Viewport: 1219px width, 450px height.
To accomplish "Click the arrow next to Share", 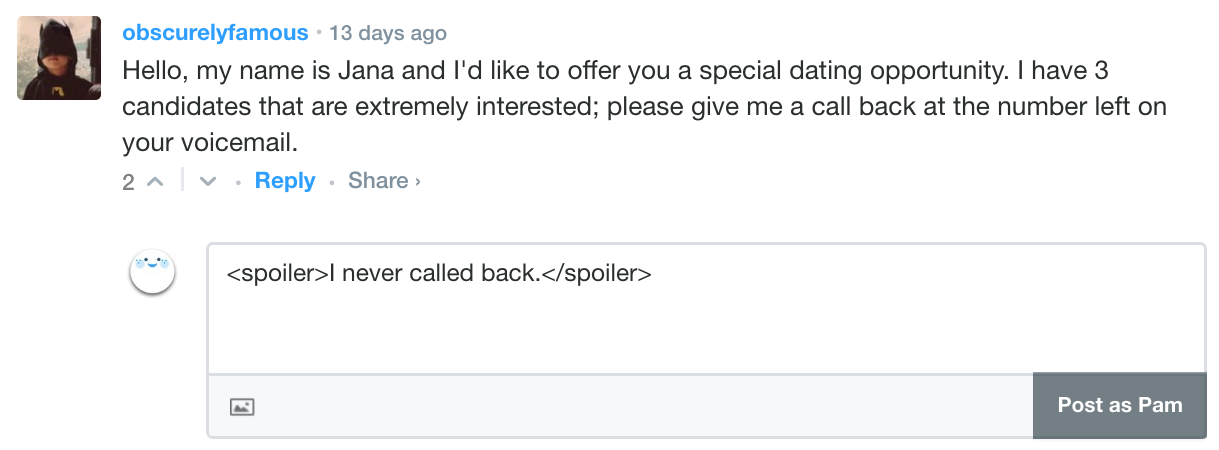I will [418, 182].
